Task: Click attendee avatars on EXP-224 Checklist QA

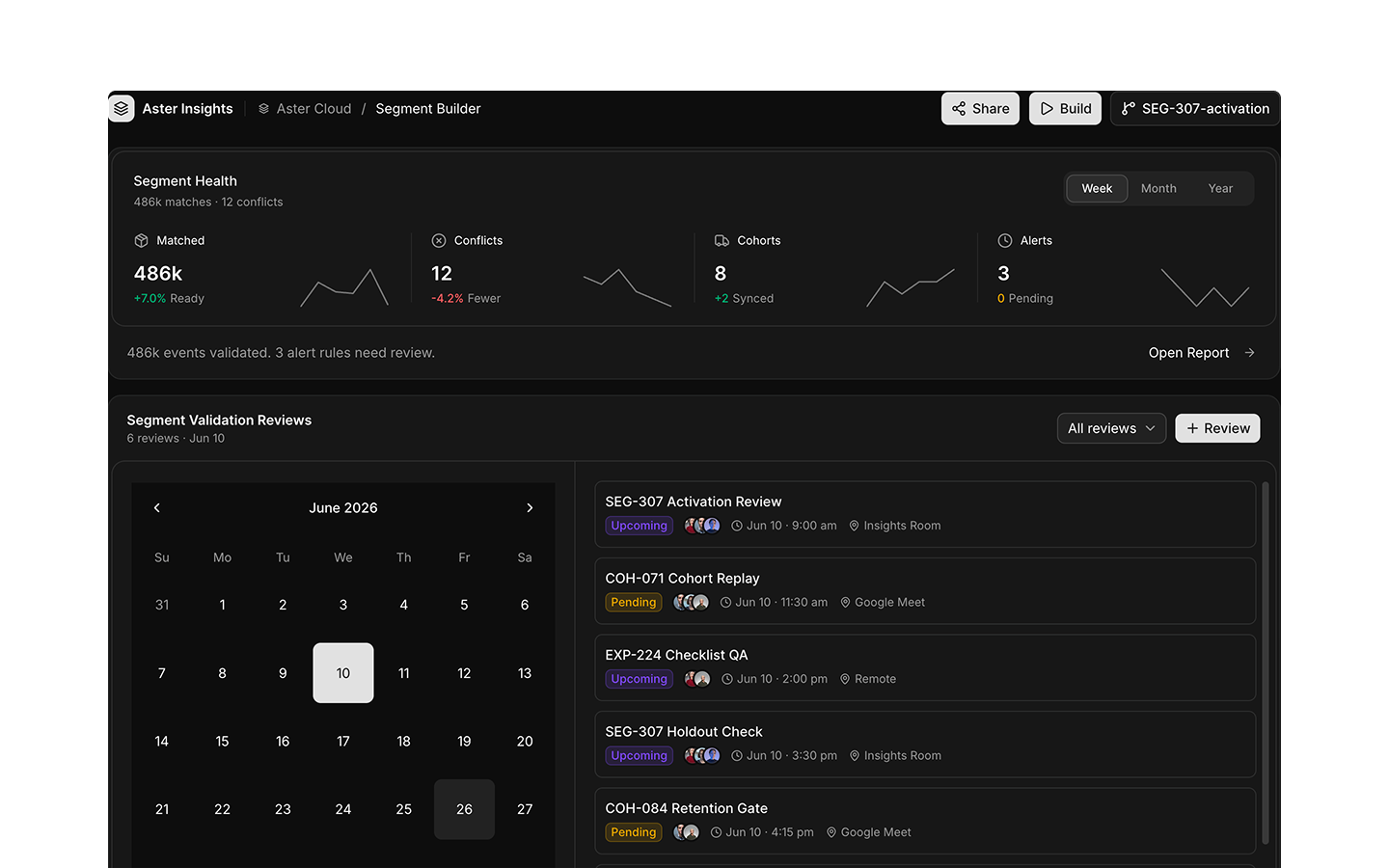Action: click(697, 679)
